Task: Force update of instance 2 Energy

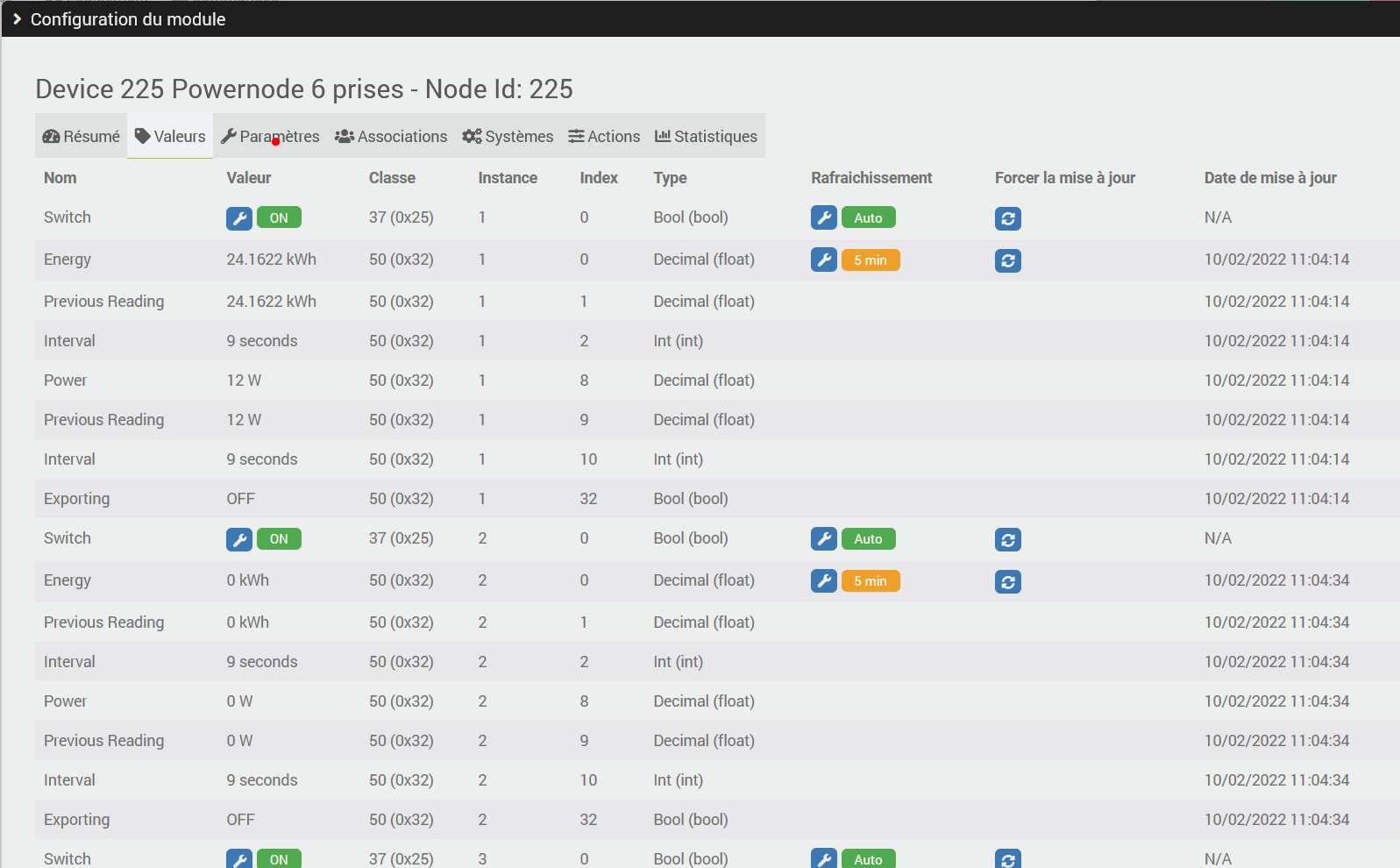Action: click(1008, 581)
